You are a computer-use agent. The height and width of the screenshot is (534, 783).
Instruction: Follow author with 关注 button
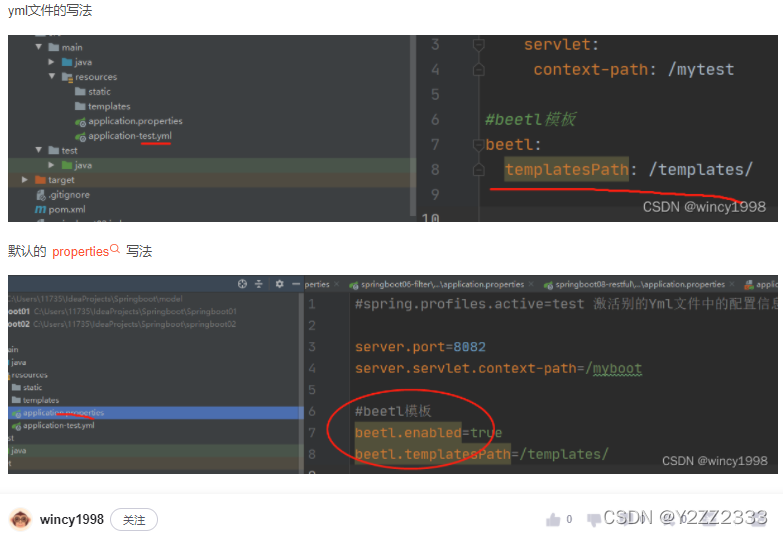134,520
